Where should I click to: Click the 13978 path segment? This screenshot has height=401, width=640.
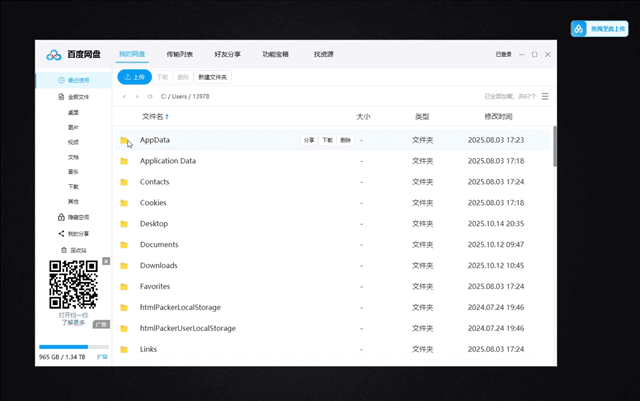[201, 96]
